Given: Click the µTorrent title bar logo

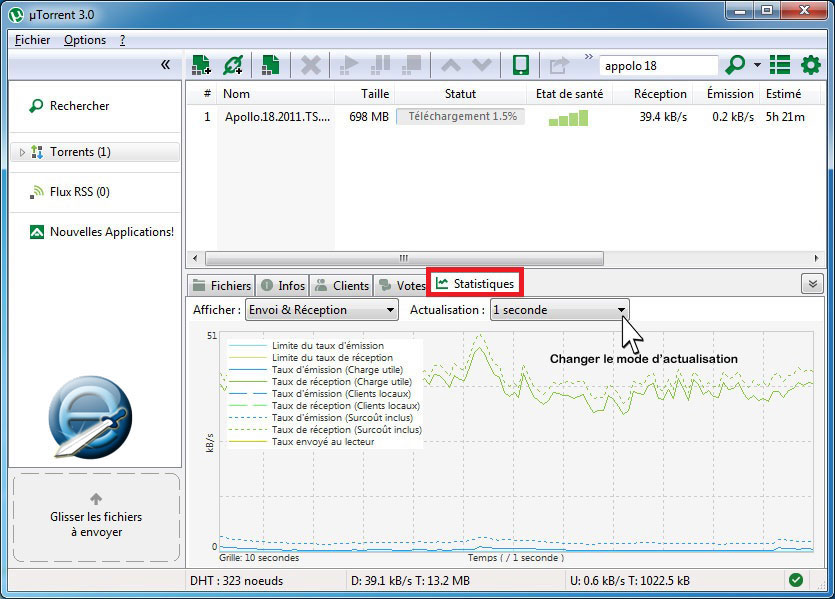Looking at the screenshot, I should pos(16,15).
